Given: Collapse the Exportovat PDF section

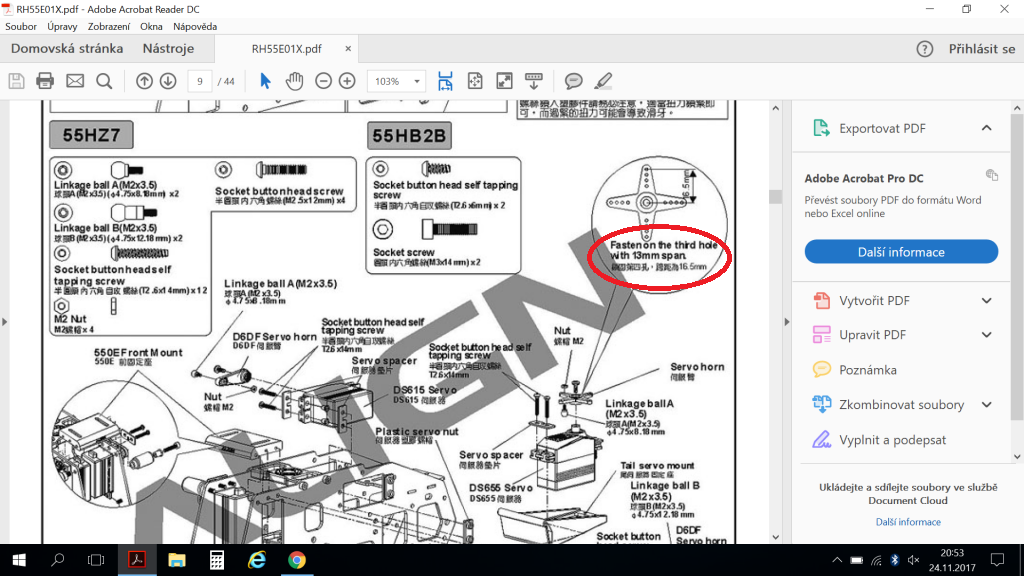Looking at the screenshot, I should [986, 128].
